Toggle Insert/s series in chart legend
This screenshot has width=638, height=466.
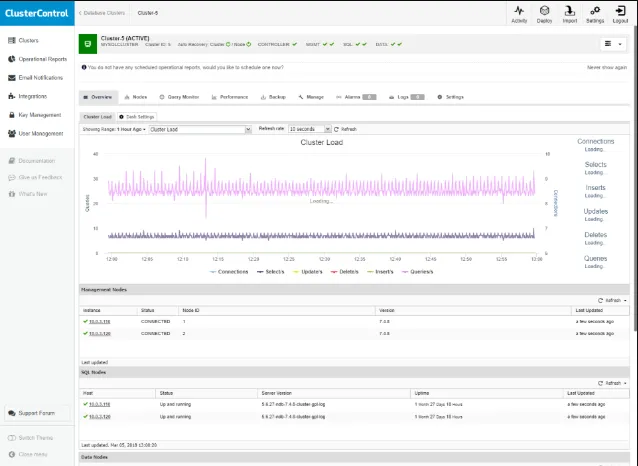pyautogui.click(x=380, y=272)
